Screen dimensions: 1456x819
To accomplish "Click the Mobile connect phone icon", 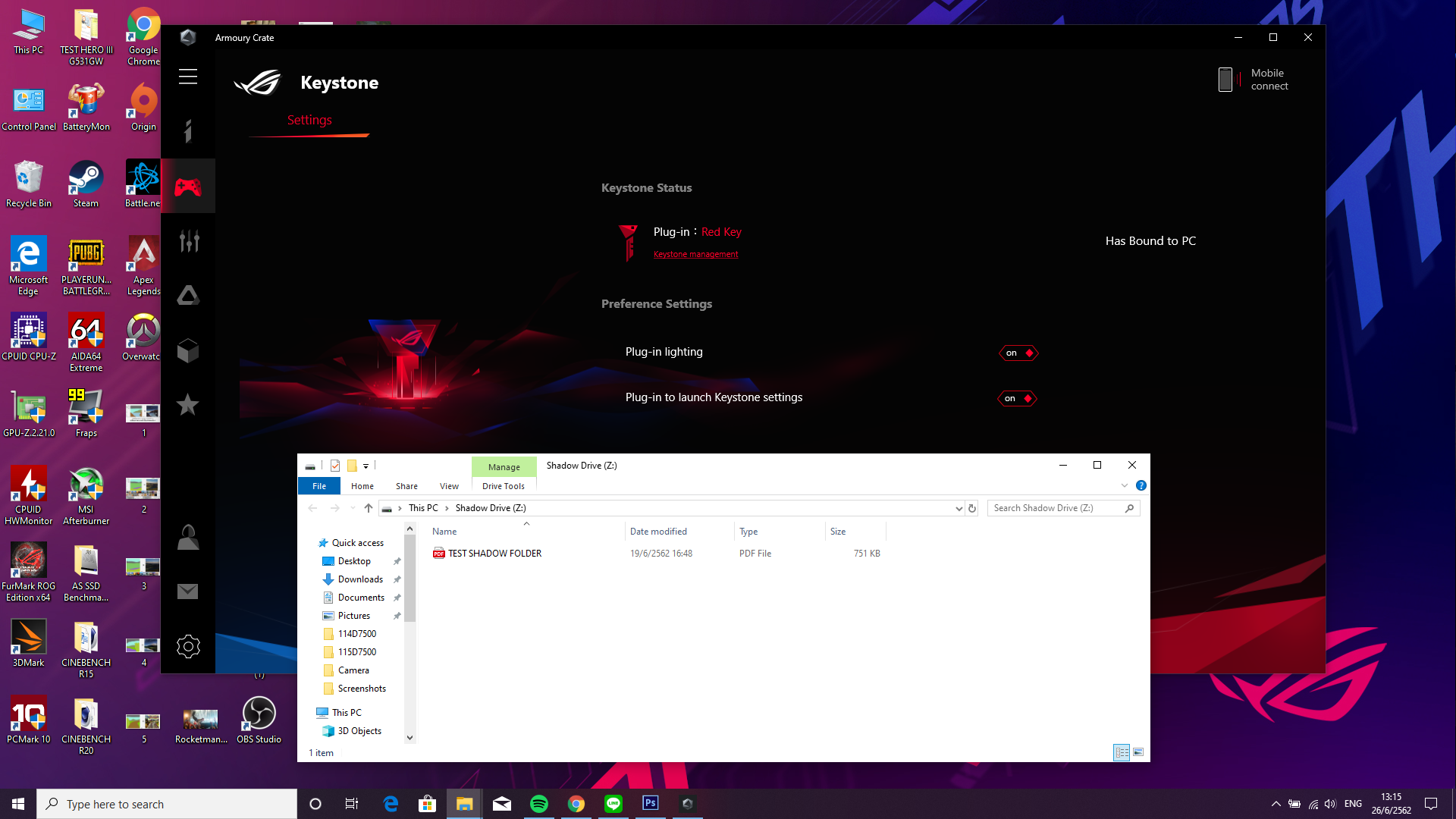I will coord(1225,79).
